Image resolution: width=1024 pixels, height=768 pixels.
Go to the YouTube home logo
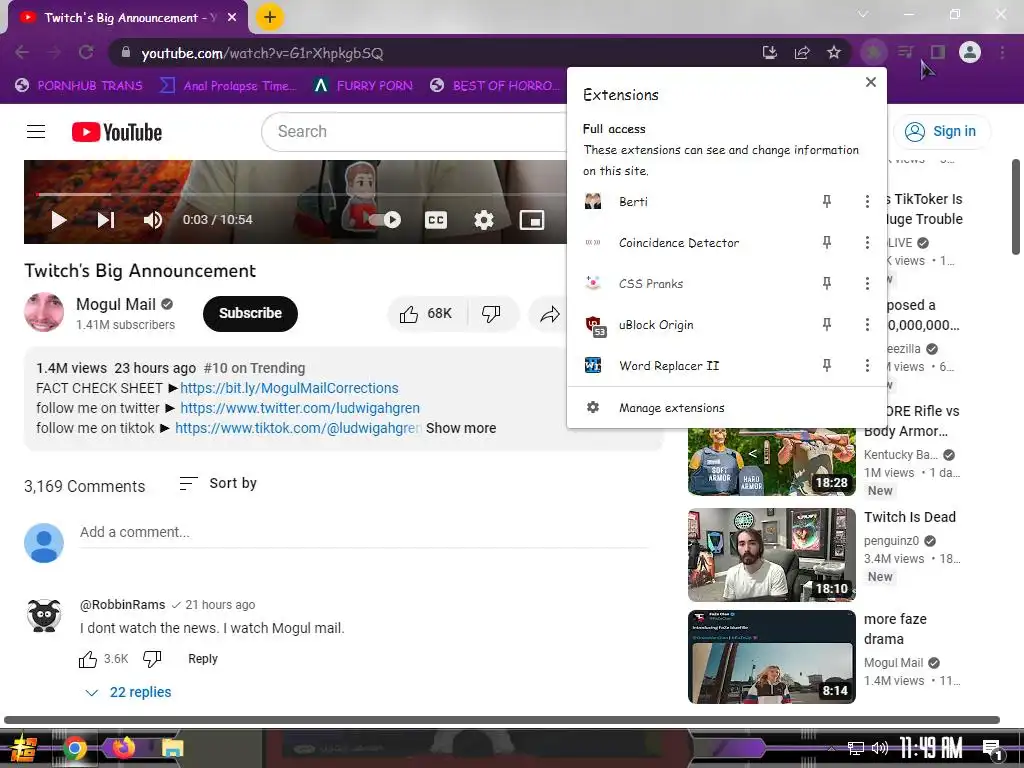click(x=117, y=132)
